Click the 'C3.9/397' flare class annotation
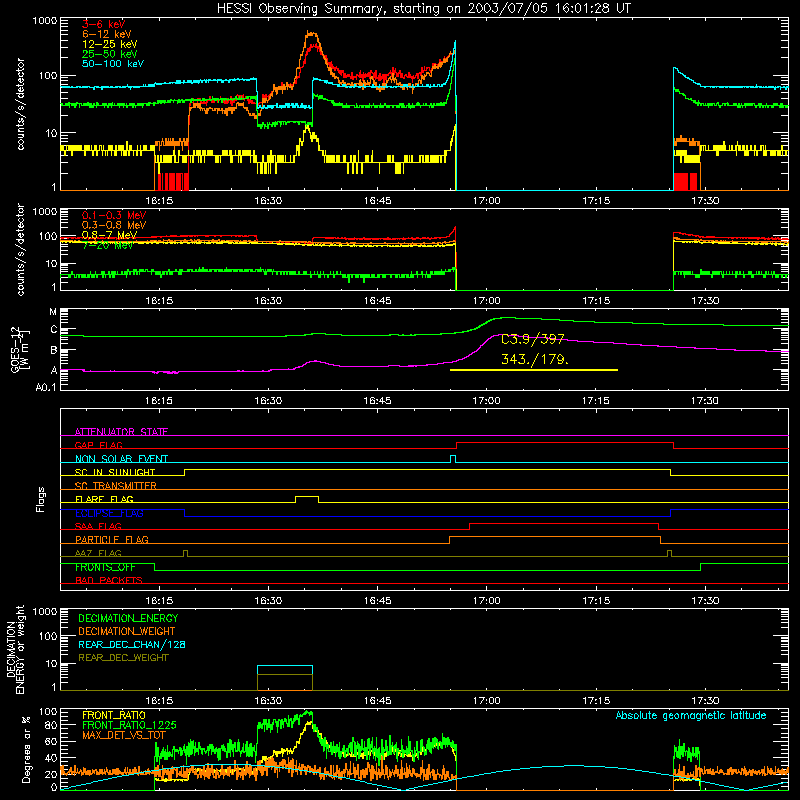This screenshot has height=800, width=800. coord(533,339)
